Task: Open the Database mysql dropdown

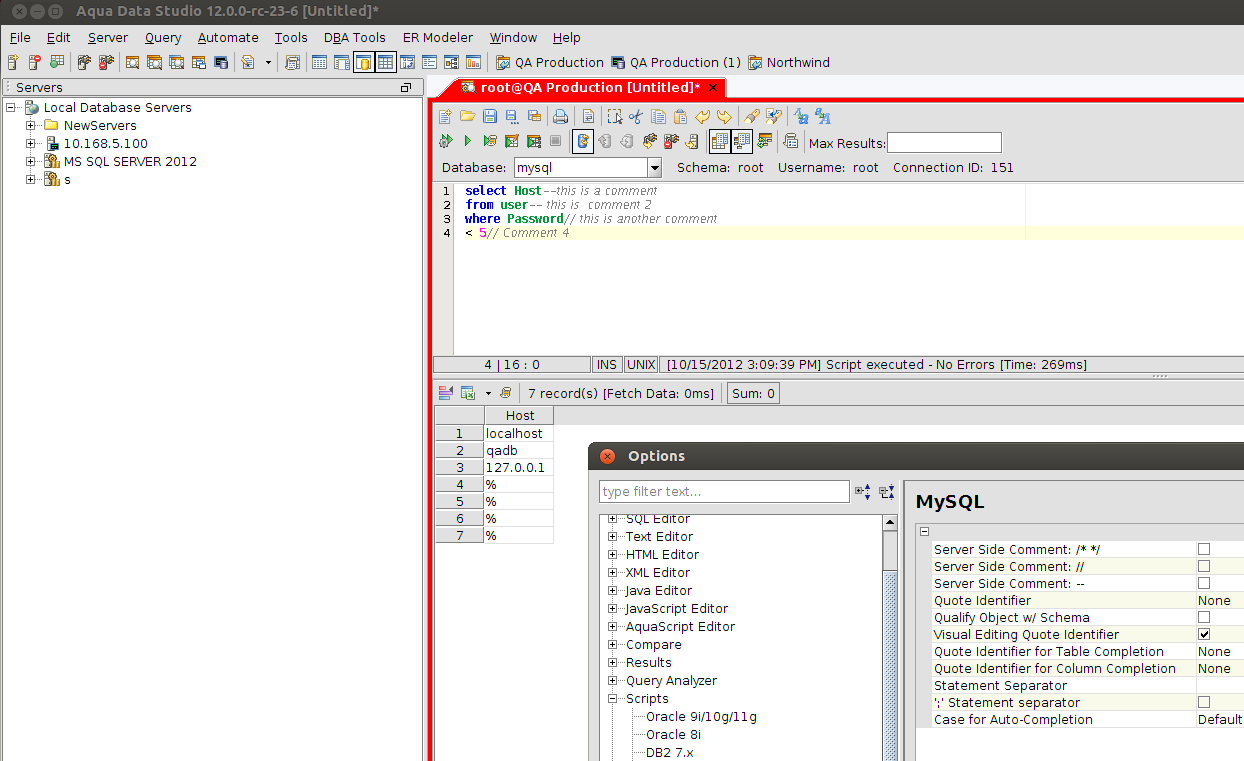Action: click(x=654, y=168)
